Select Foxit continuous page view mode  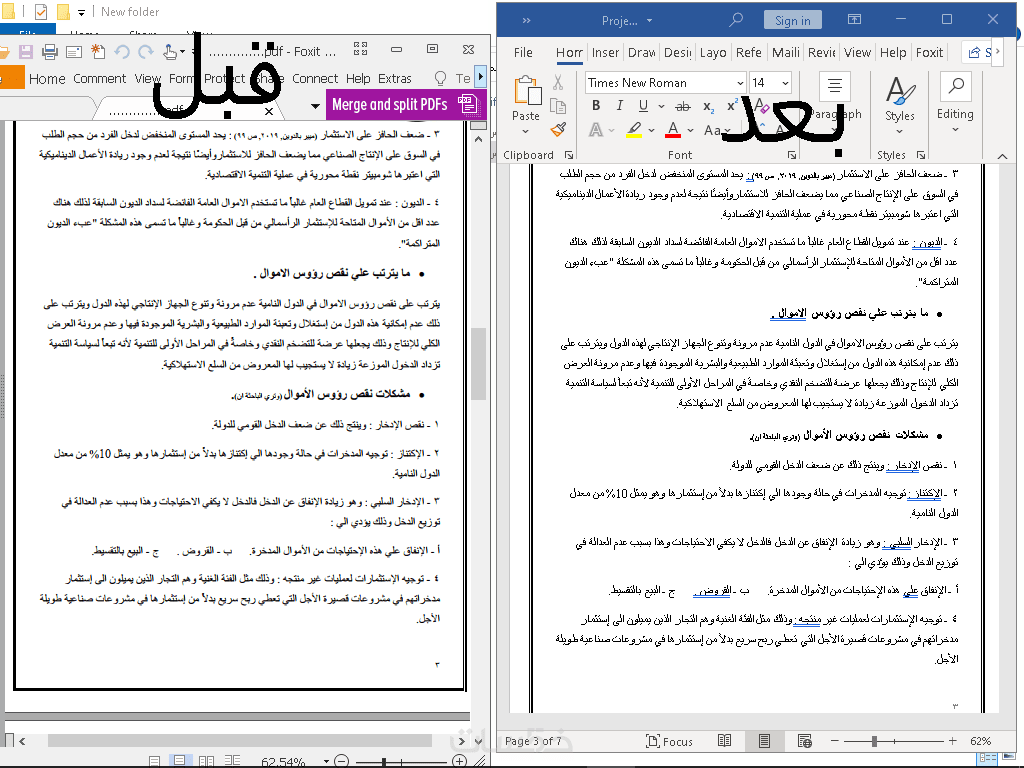(x=179, y=761)
